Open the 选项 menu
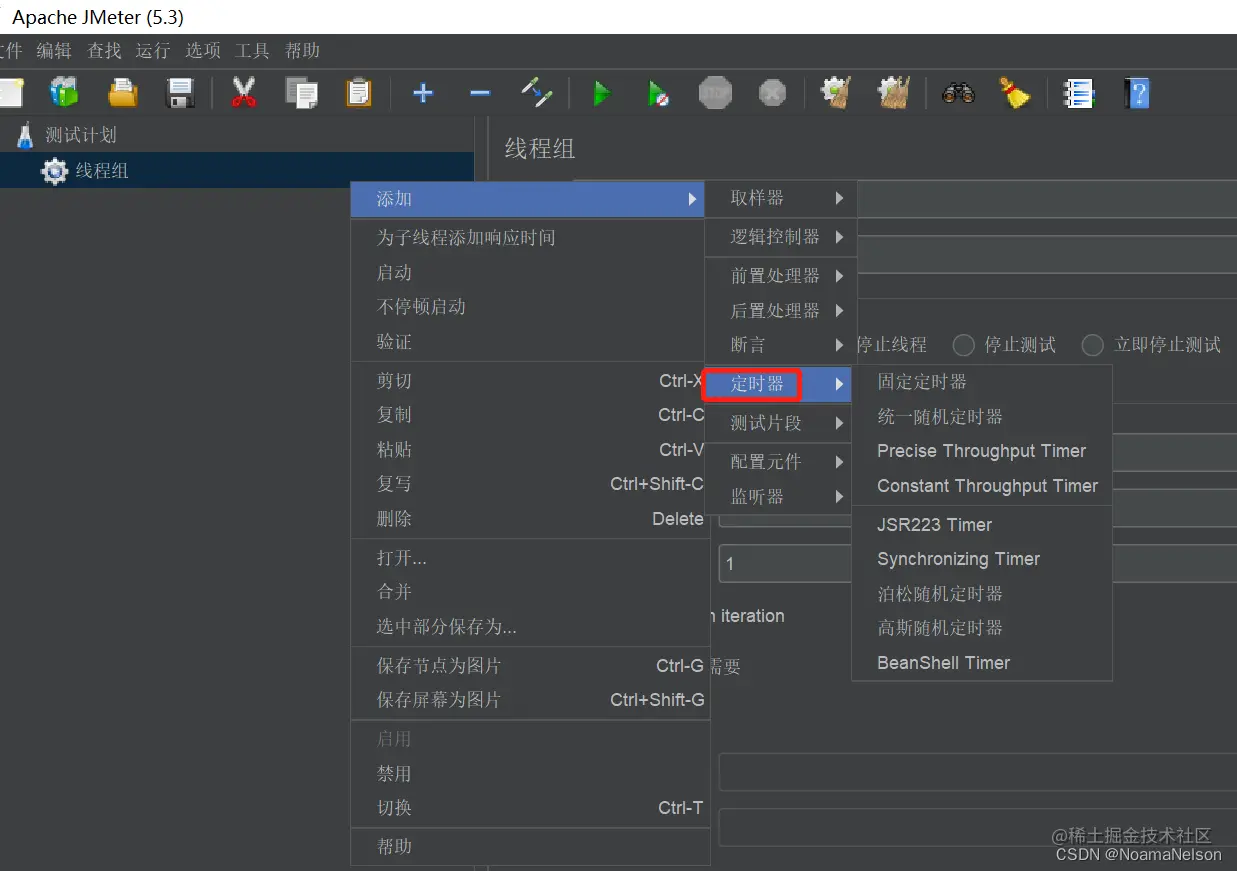This screenshot has height=871, width=1237. [203, 50]
